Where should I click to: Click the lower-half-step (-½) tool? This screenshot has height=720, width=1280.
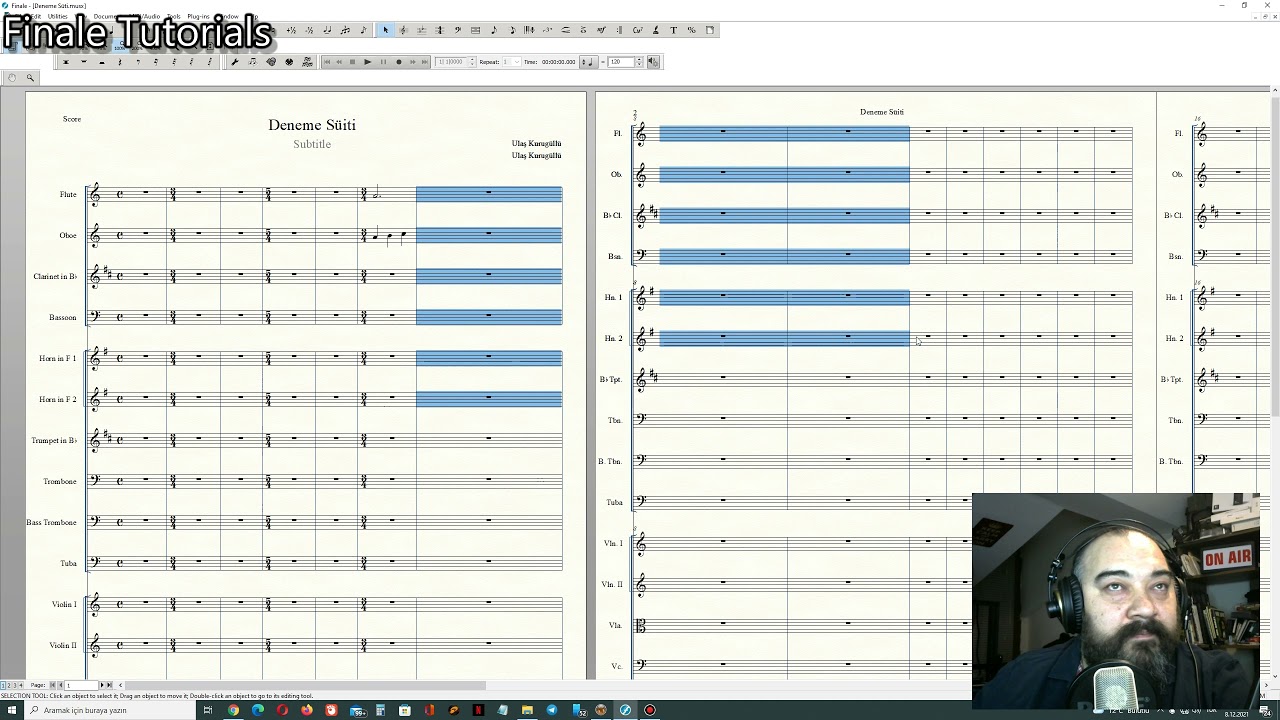pos(309,30)
